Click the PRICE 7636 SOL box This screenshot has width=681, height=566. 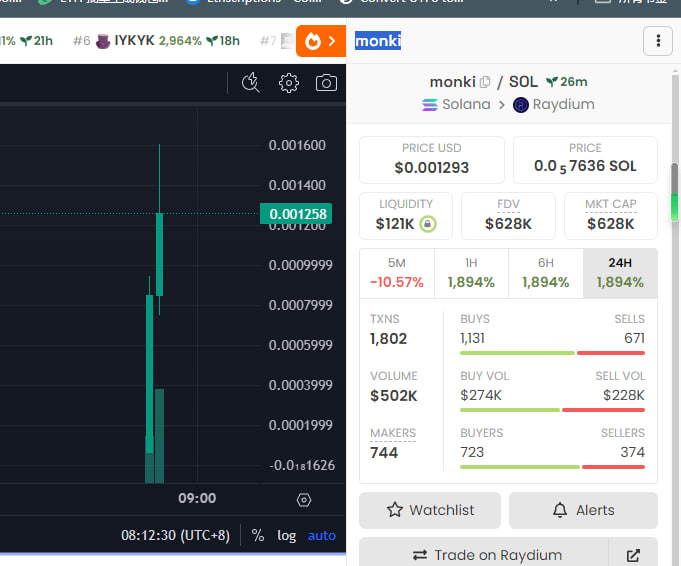585,159
